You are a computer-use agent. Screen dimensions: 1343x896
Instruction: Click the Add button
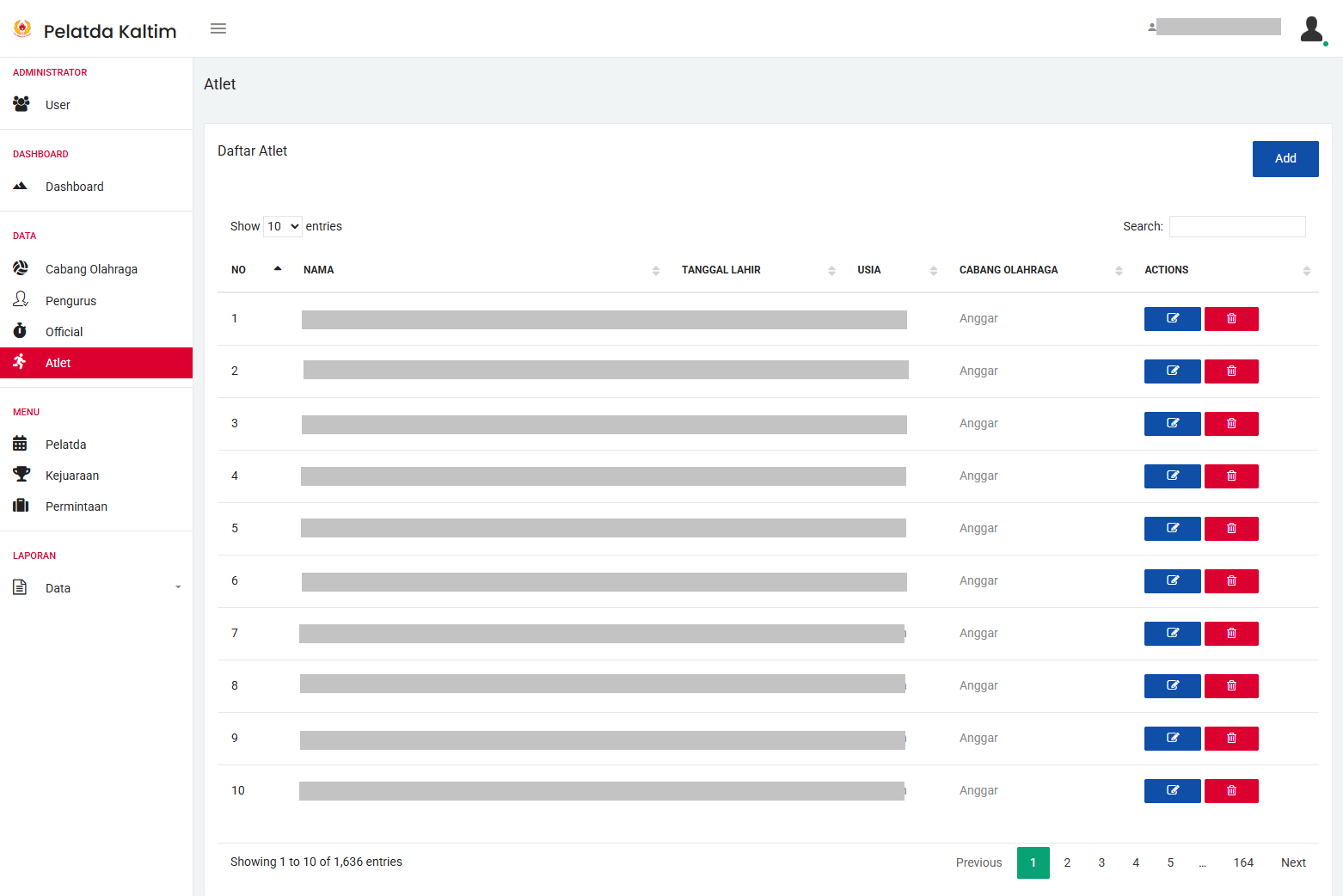[1285, 159]
